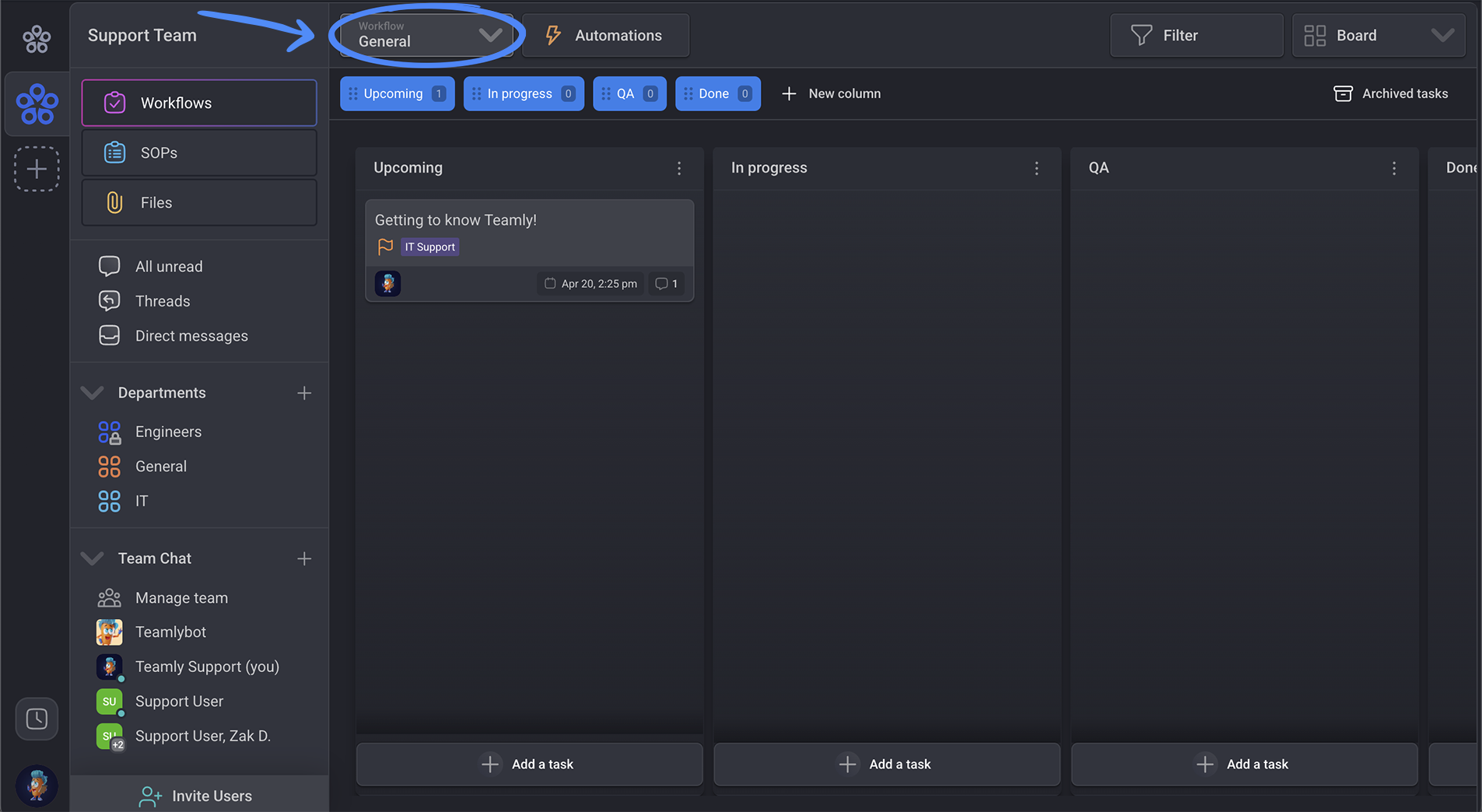Toggle the Upcoming column chip

(x=397, y=93)
